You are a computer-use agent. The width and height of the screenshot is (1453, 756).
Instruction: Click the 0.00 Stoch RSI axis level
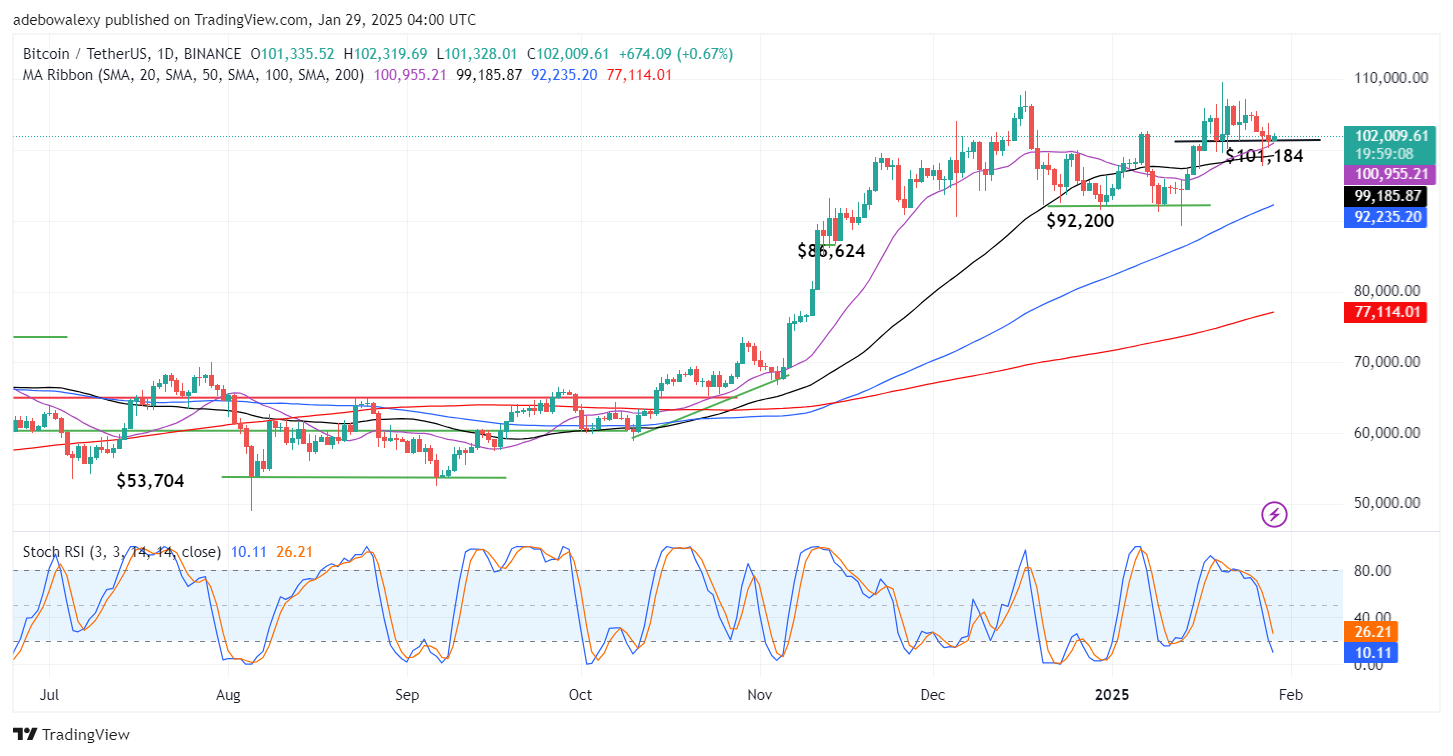[1371, 664]
